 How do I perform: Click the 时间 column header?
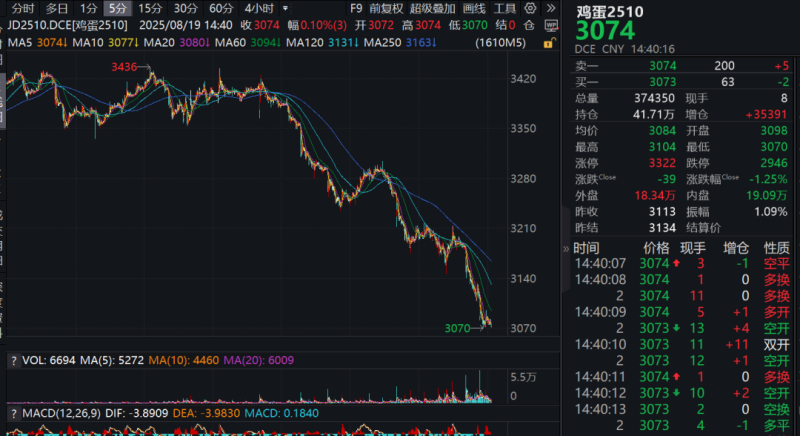(586, 248)
